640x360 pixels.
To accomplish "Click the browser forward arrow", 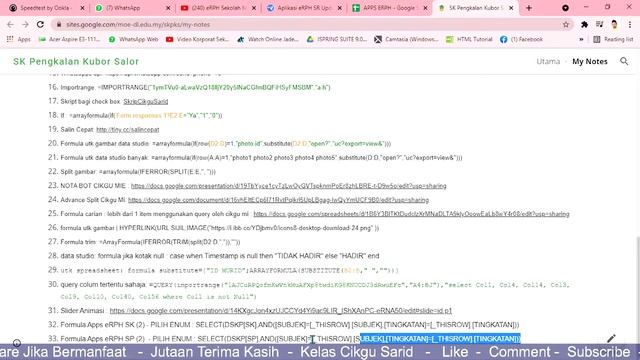I will coord(25,24).
